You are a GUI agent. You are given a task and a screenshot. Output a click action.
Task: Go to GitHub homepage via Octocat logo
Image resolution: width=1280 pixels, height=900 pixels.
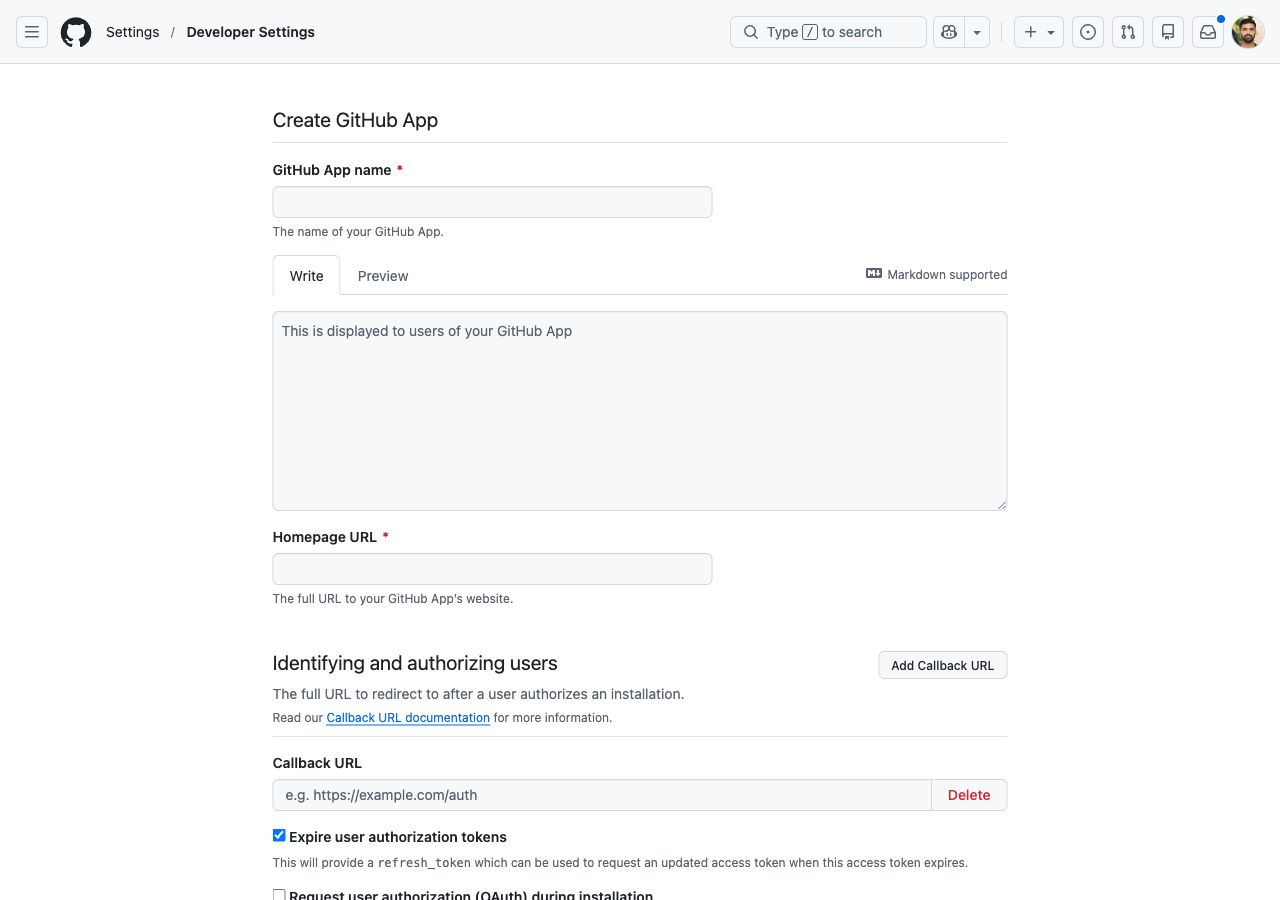click(76, 32)
